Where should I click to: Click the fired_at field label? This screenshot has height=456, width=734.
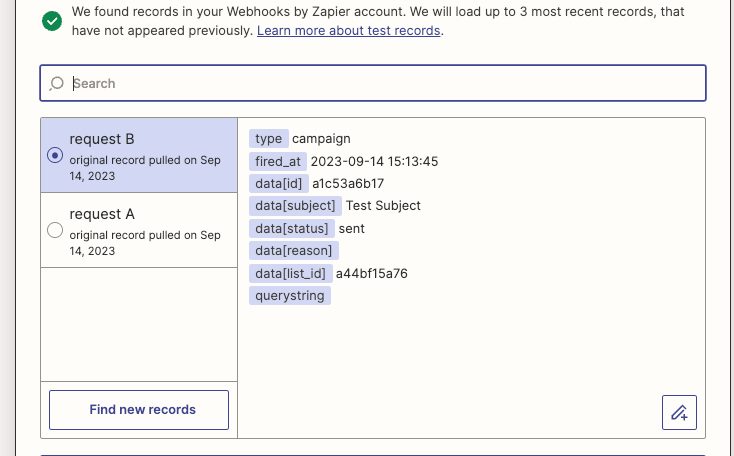coord(278,162)
